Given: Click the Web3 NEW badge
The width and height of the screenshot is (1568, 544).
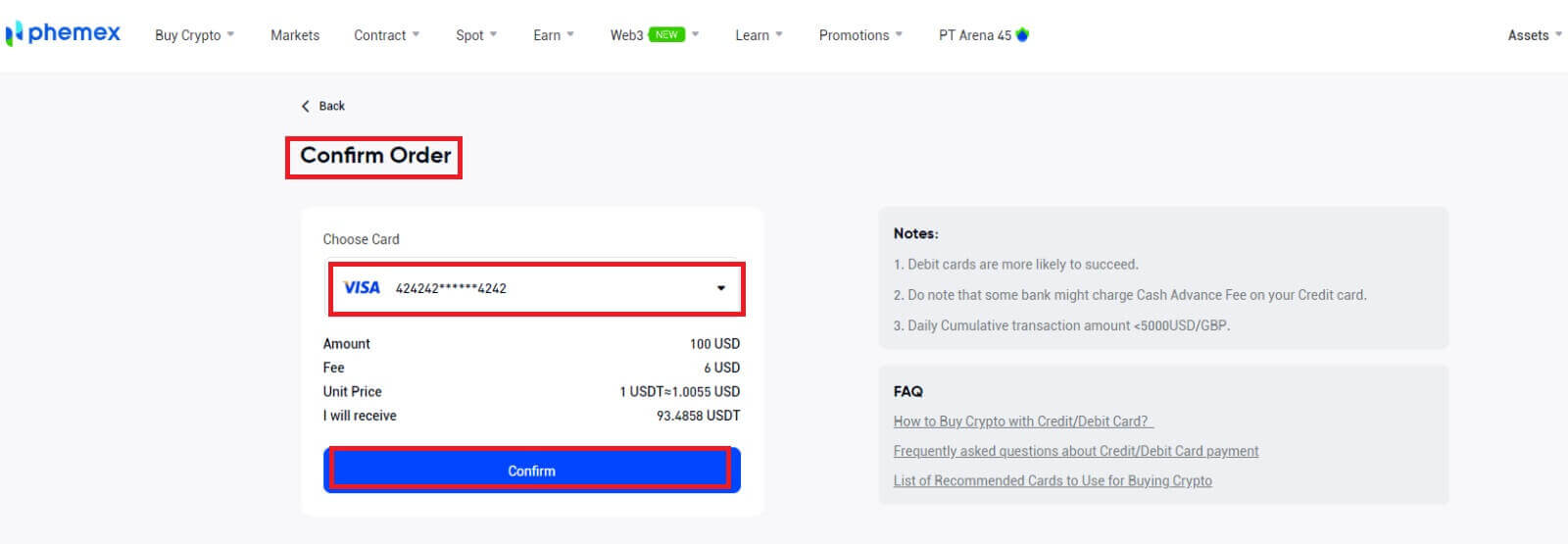Looking at the screenshot, I should point(666,34).
